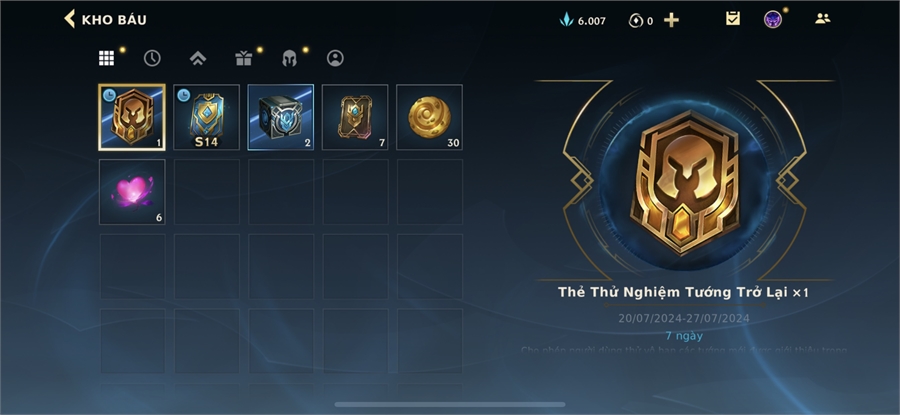The height and width of the screenshot is (415, 900).
Task: Select the all-items grid filter tab
Action: [x=106, y=58]
